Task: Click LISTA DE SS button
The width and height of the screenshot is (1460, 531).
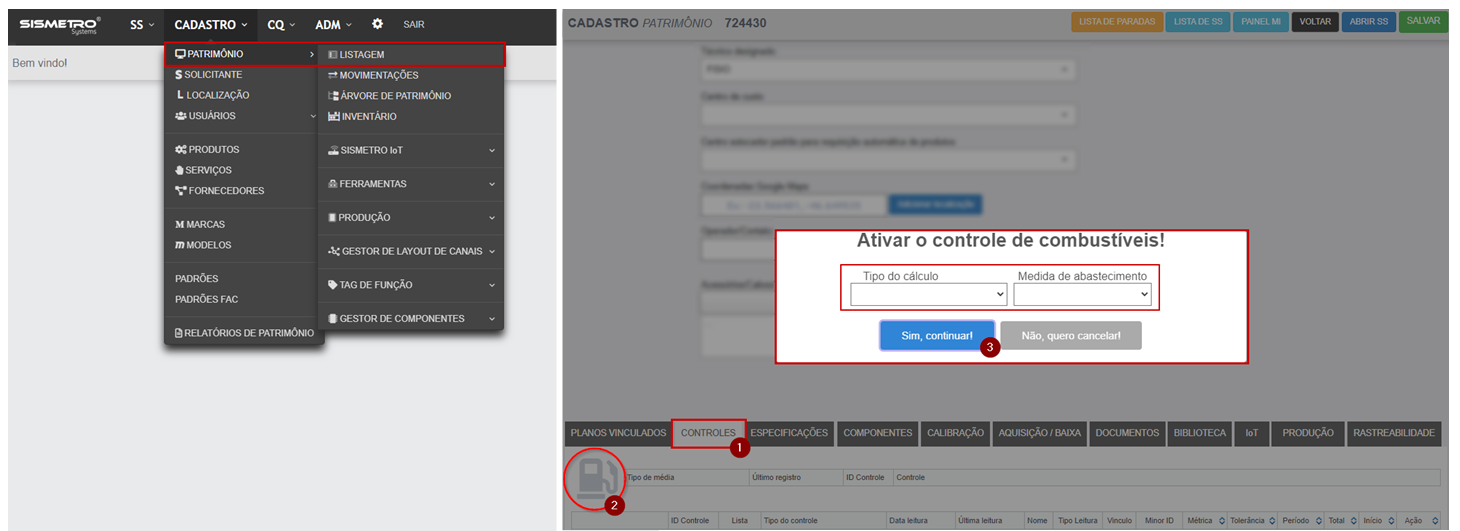Action: pos(1198,21)
